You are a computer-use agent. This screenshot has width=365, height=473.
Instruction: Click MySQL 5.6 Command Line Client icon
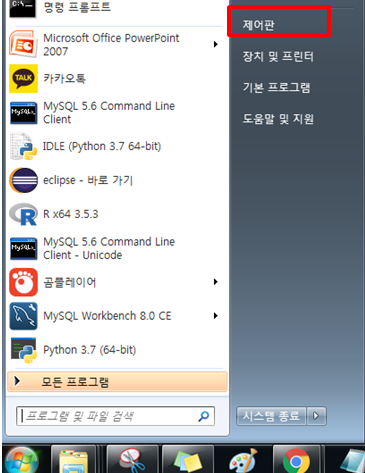pyautogui.click(x=23, y=113)
